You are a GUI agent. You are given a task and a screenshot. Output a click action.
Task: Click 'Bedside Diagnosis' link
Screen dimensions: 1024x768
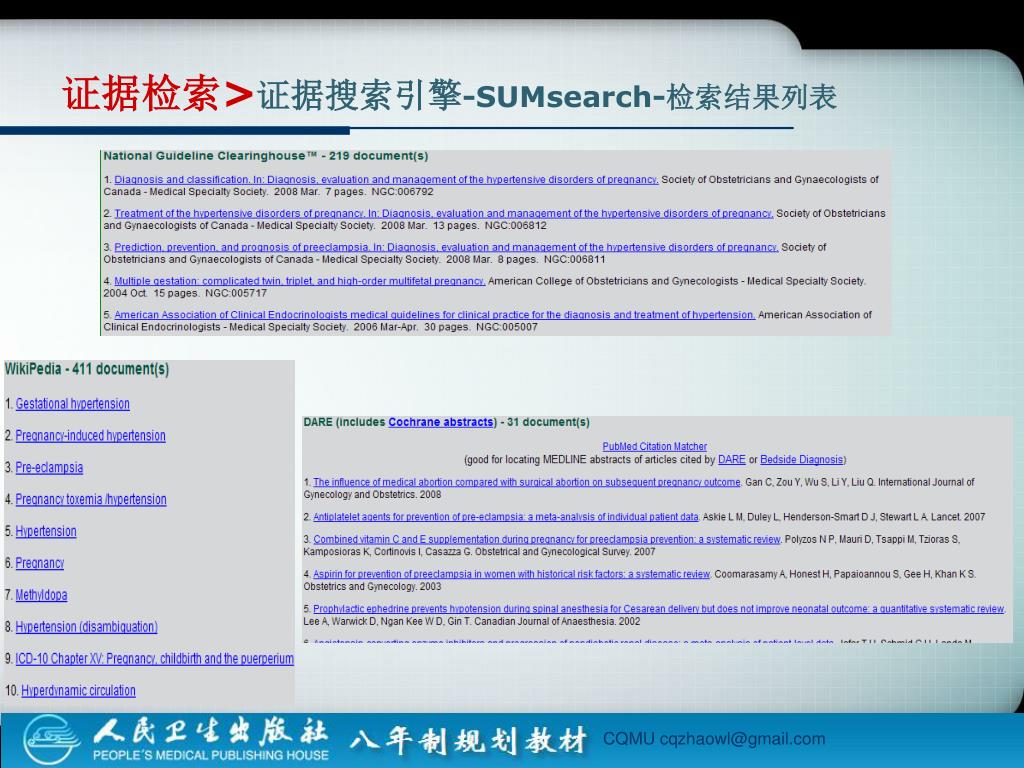[x=801, y=460]
